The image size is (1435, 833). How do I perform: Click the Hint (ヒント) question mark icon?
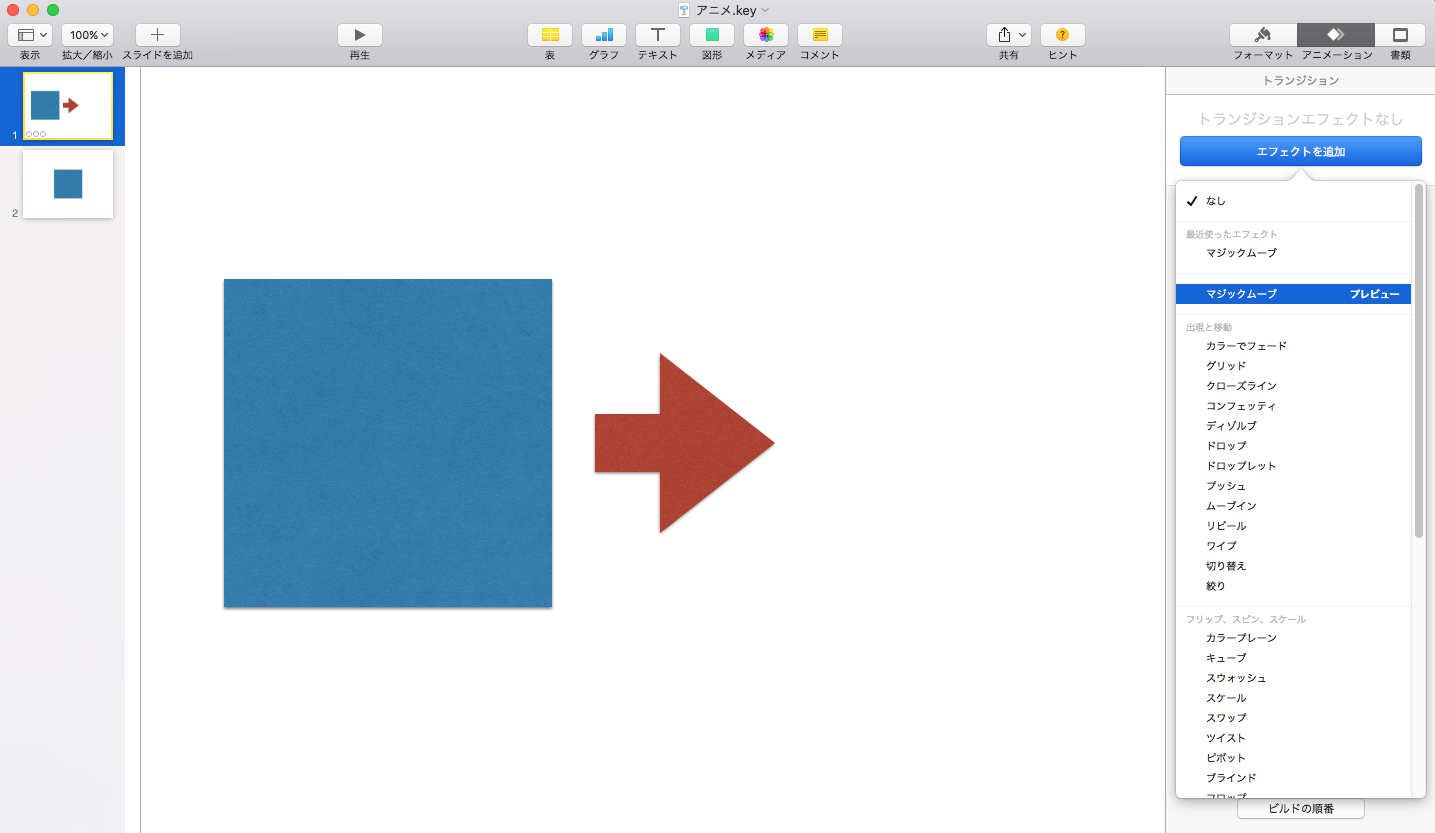1062,35
